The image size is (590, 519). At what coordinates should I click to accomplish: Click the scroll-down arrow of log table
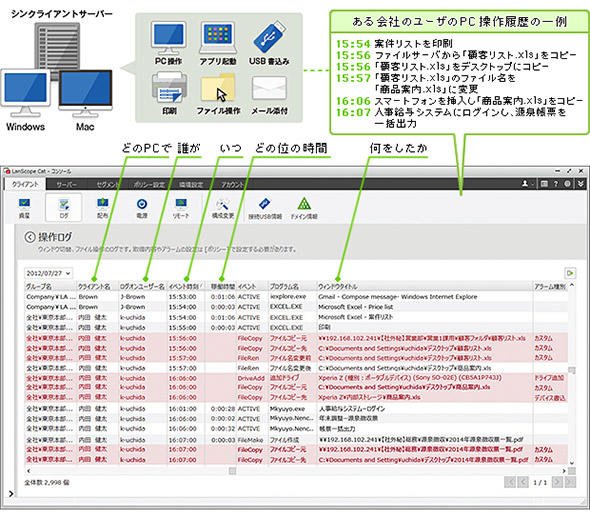click(x=572, y=463)
